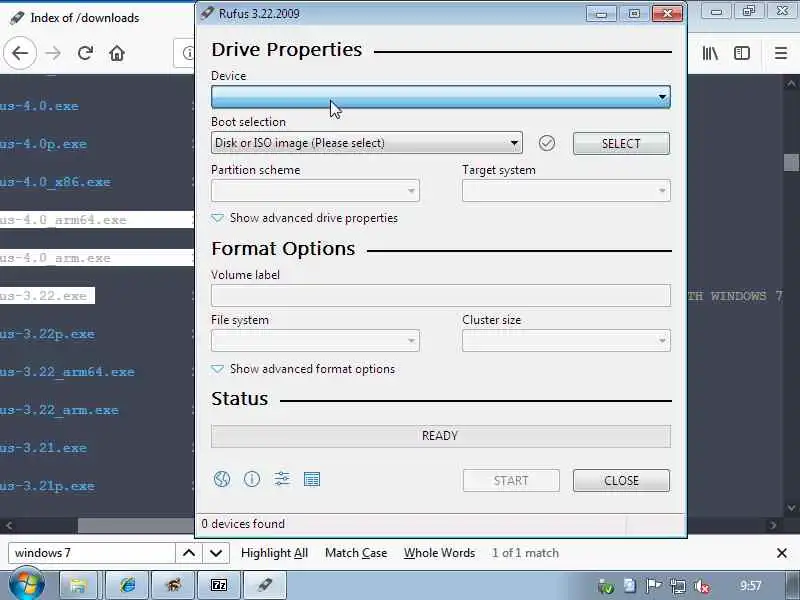Viewport: 800px width, 600px height.
Task: Reload the downloads page
Action: (85, 53)
